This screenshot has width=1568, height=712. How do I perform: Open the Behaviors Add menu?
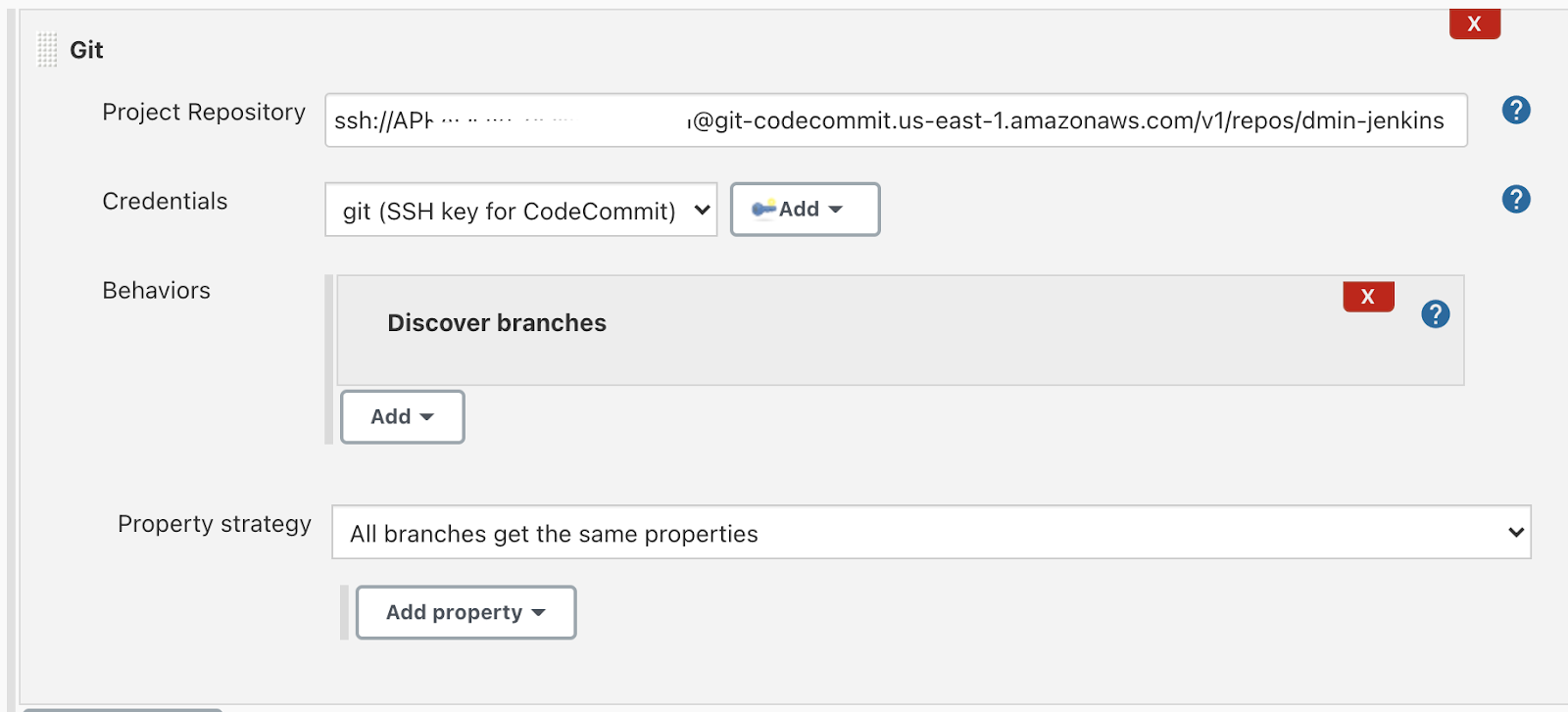tap(402, 417)
